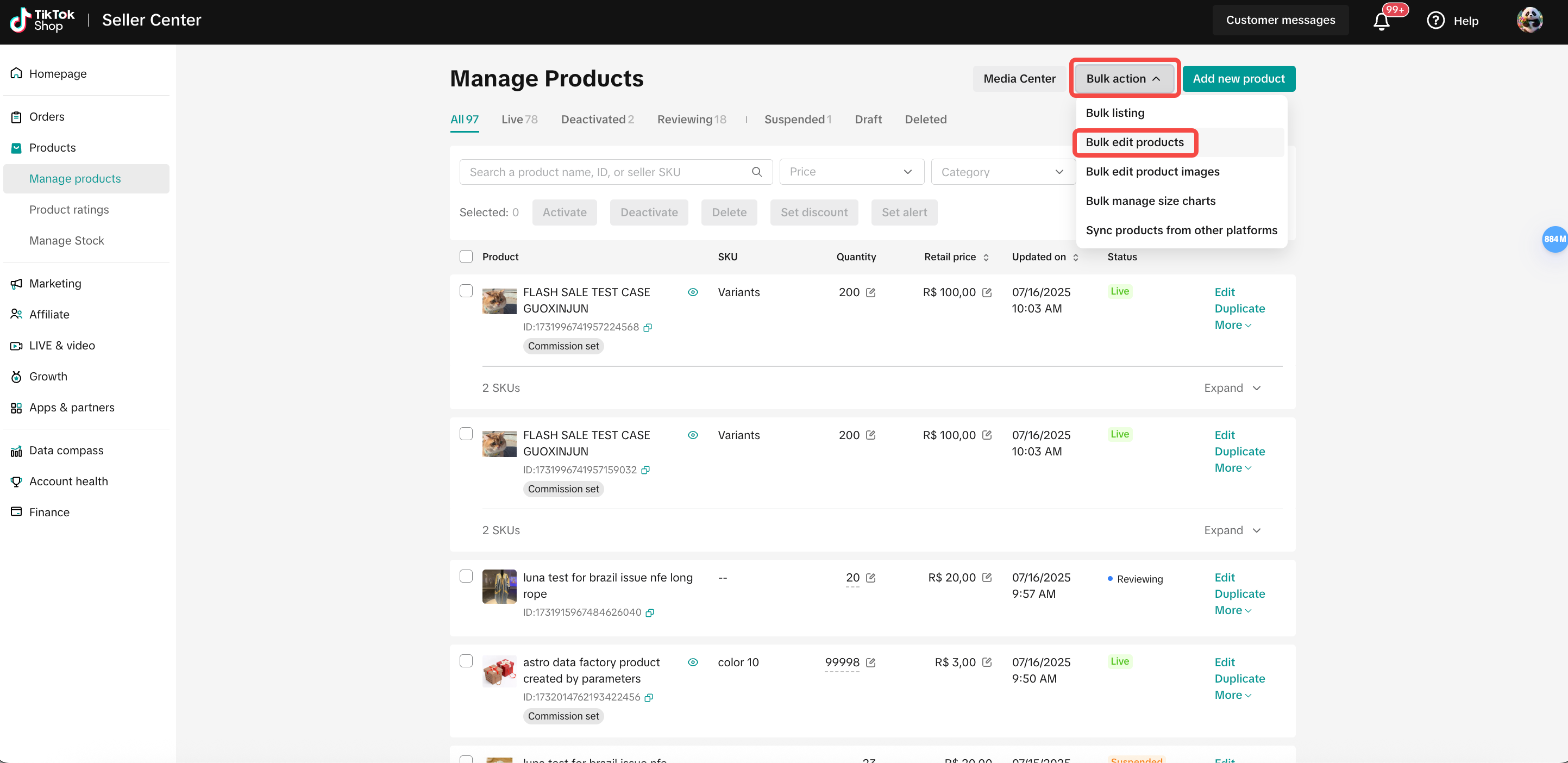Click the 884M floating bubble

click(1554, 239)
